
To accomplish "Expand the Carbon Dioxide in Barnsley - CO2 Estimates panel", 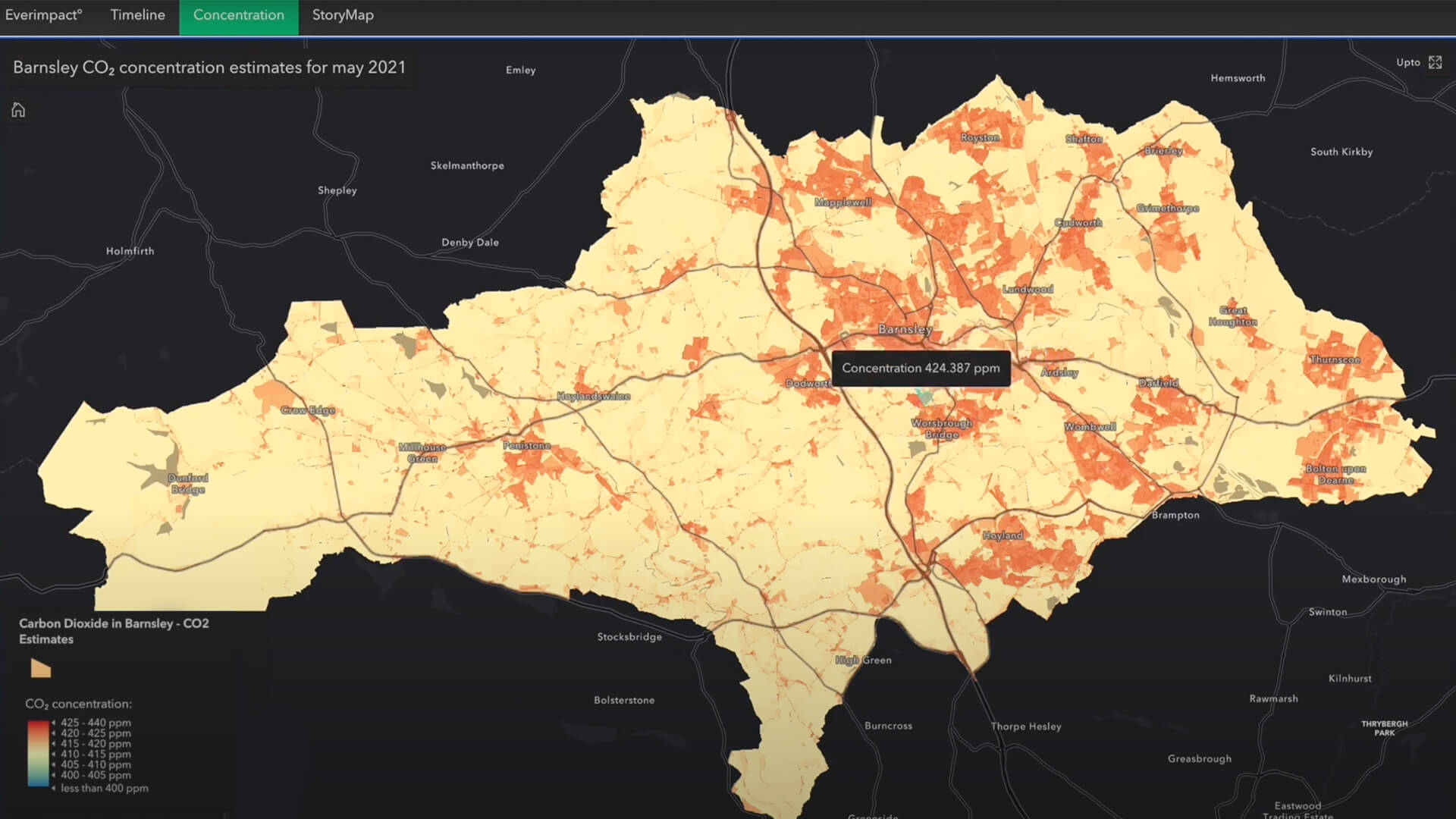I will pyautogui.click(x=115, y=631).
